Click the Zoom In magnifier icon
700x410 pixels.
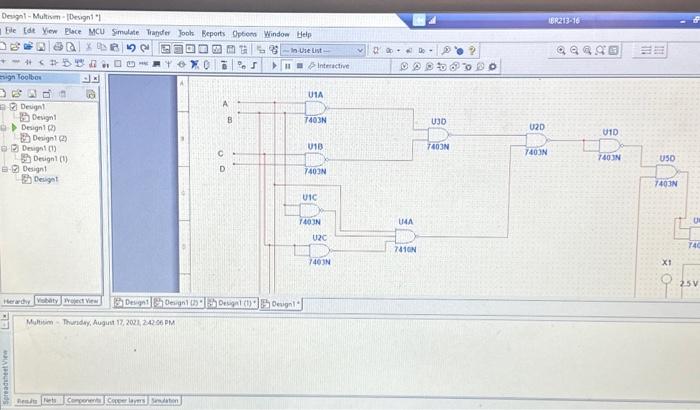pos(561,50)
